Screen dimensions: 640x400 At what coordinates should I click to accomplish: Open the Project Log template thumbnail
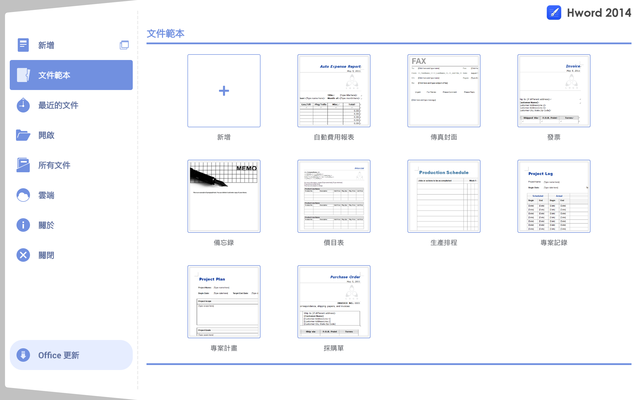[x=554, y=196]
